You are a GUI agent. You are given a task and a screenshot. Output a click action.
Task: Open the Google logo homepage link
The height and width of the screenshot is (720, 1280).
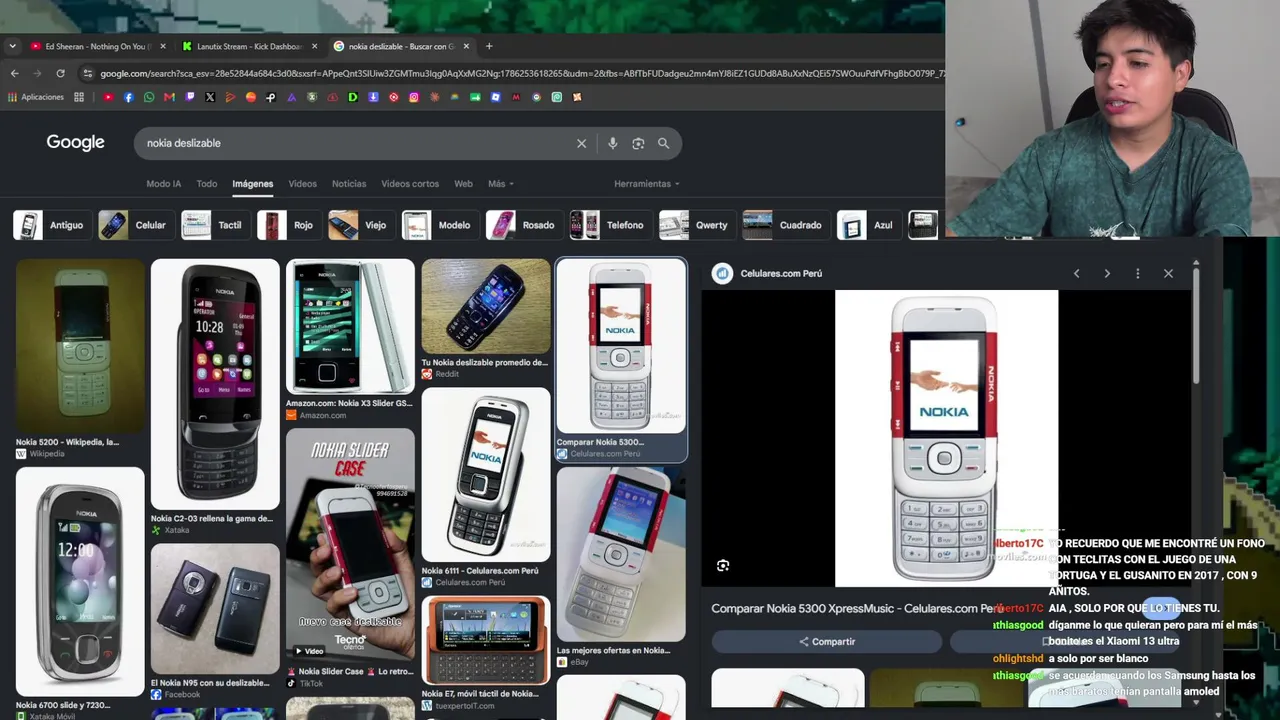pyautogui.click(x=75, y=143)
